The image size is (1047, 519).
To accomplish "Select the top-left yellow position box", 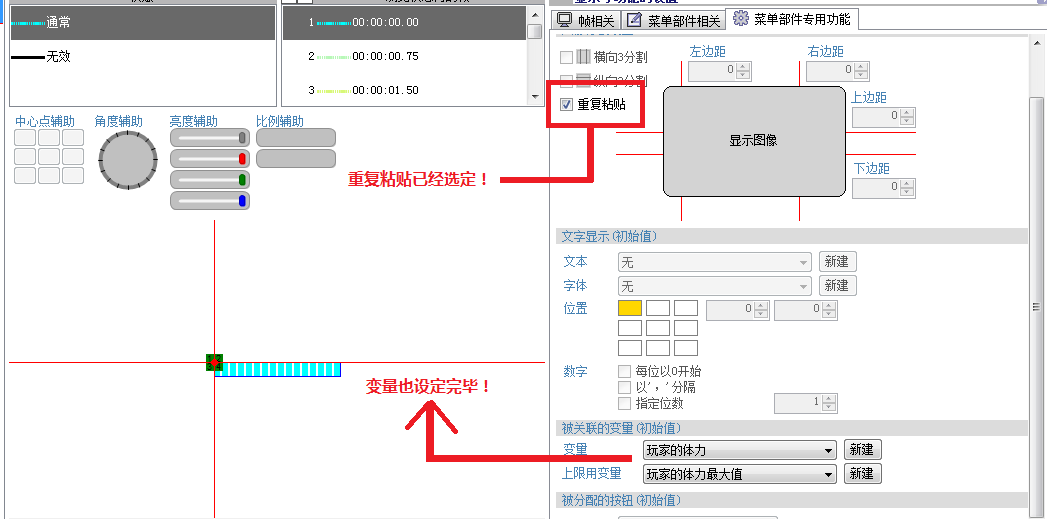I will coord(630,308).
